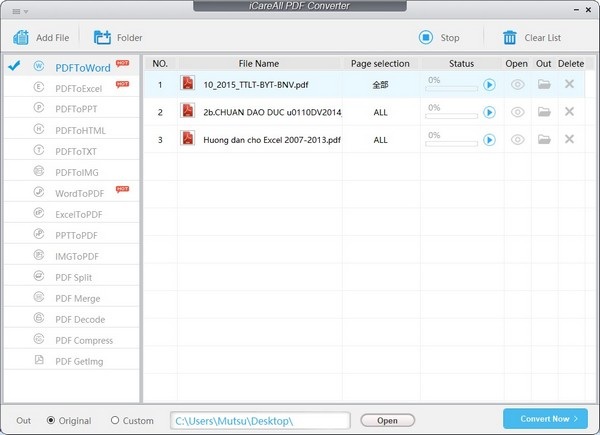Click the PDF Decode icon

coord(39,318)
